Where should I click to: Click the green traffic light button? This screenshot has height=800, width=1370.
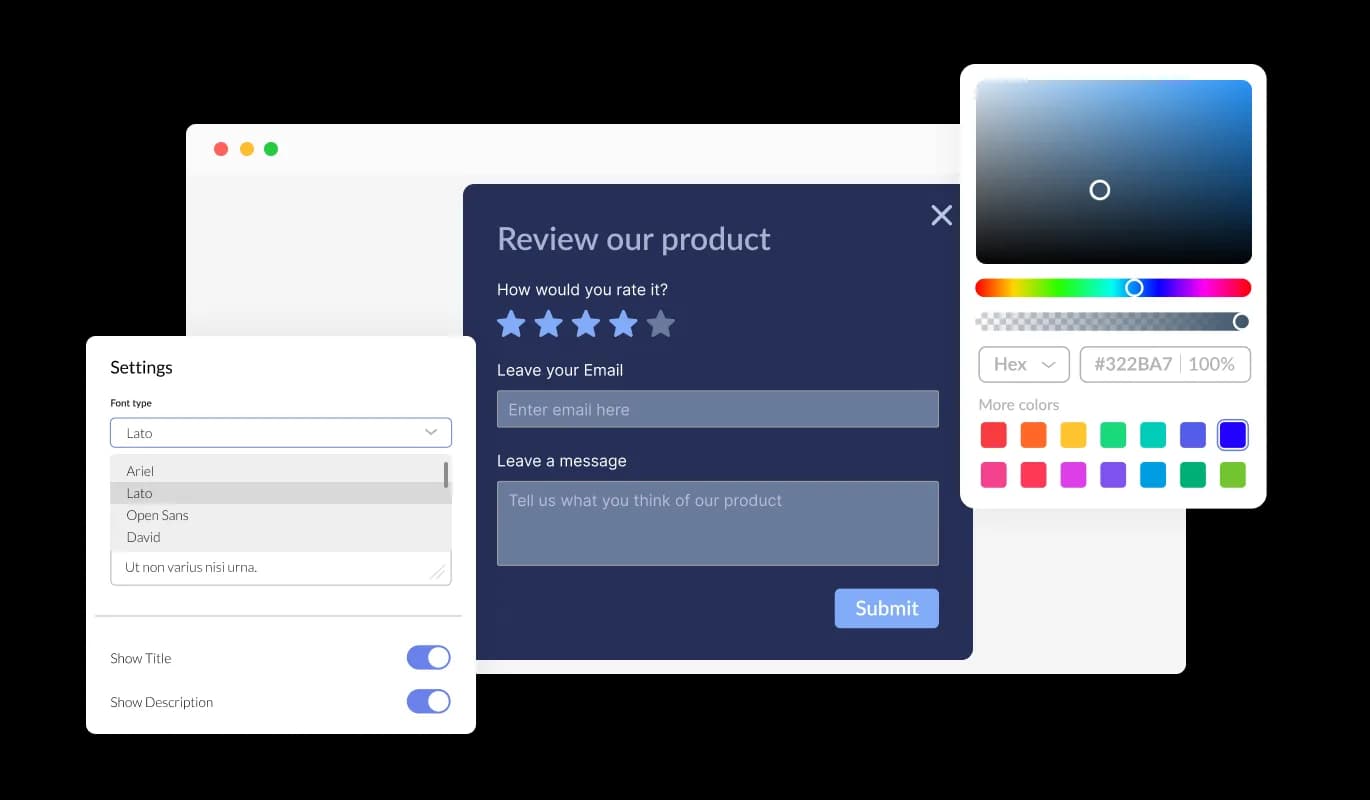(271, 148)
